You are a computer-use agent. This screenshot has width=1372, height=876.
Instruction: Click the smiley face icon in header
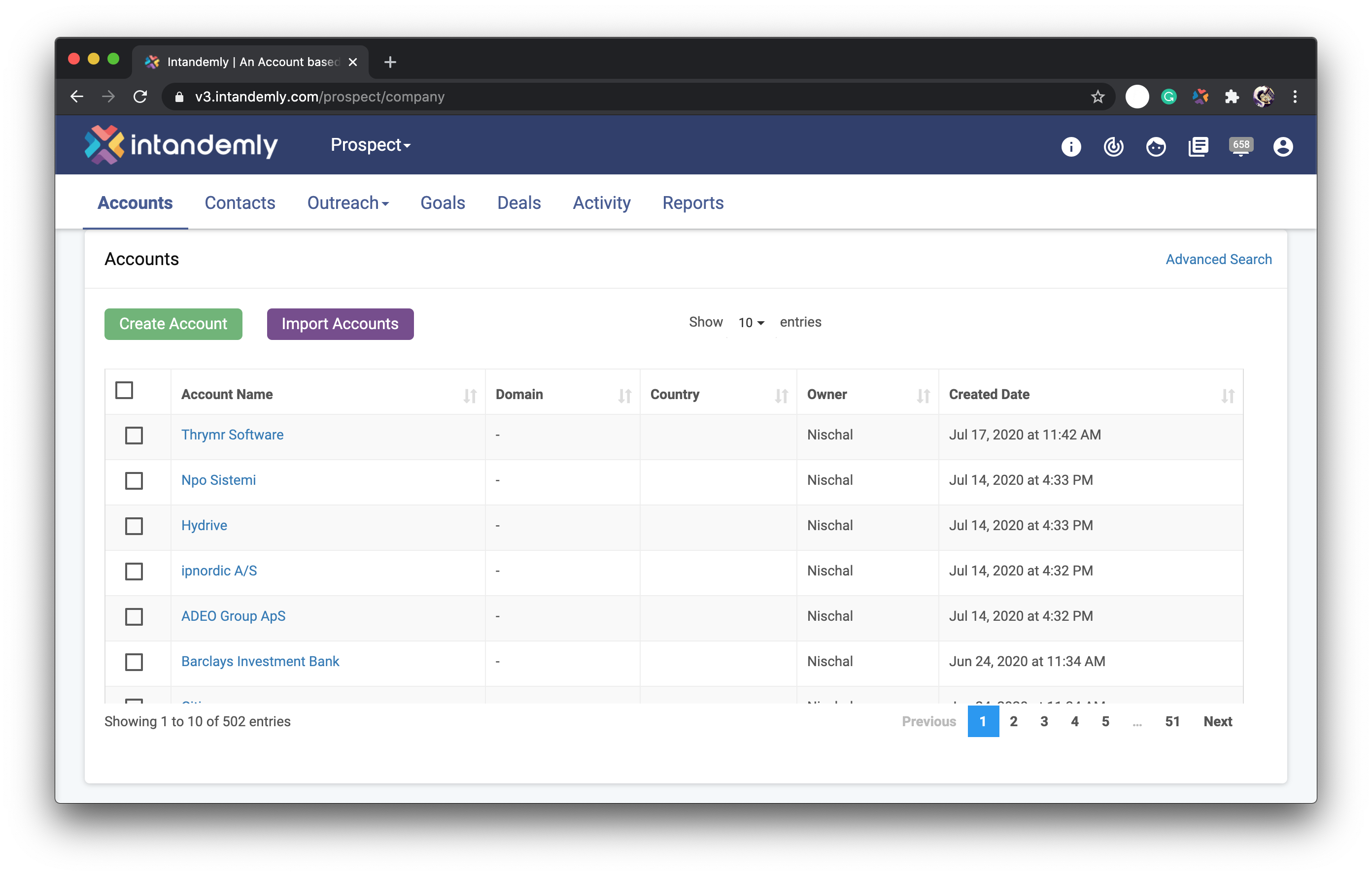(1156, 146)
